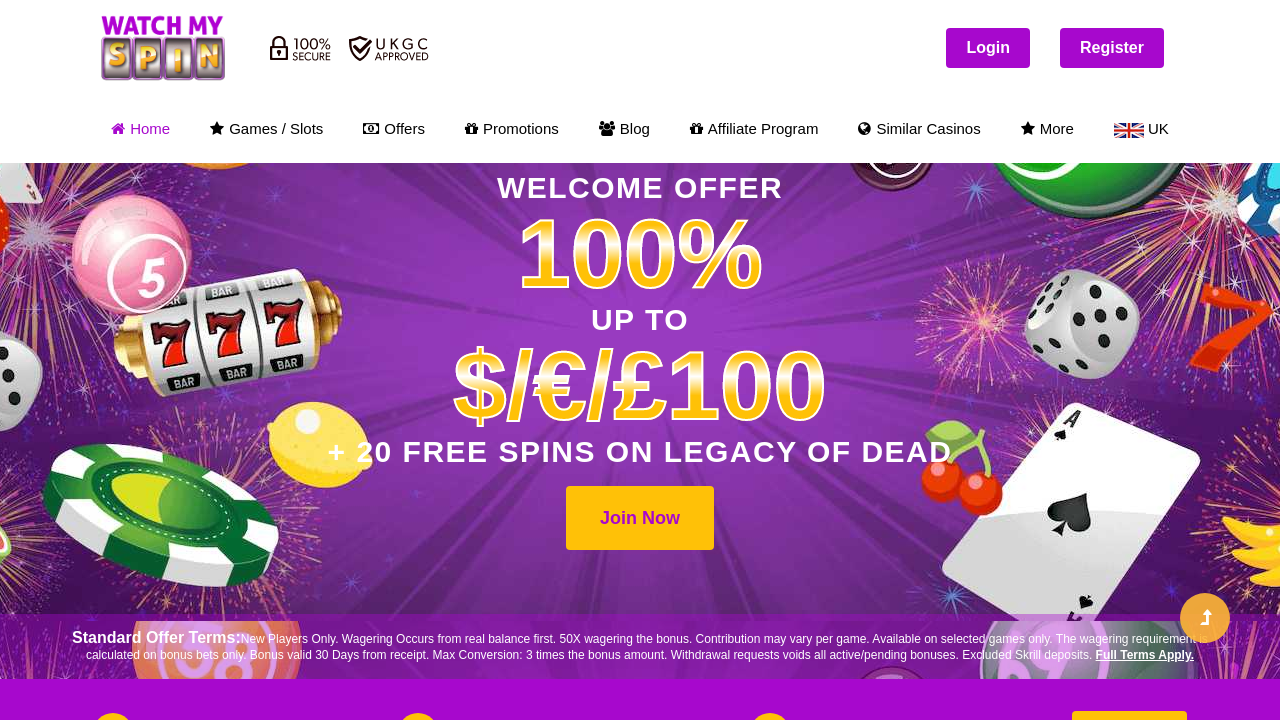This screenshot has width=1280, height=720.
Task: Click the yellow Join Now button
Action: point(640,518)
